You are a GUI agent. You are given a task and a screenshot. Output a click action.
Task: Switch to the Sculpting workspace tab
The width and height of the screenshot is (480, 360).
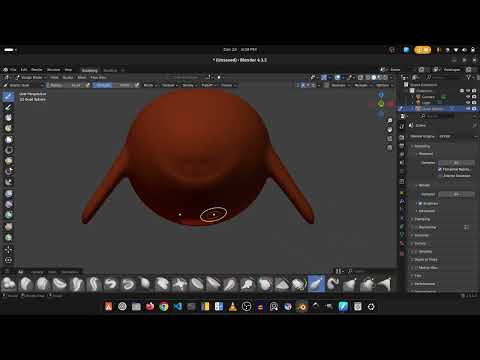pos(89,70)
